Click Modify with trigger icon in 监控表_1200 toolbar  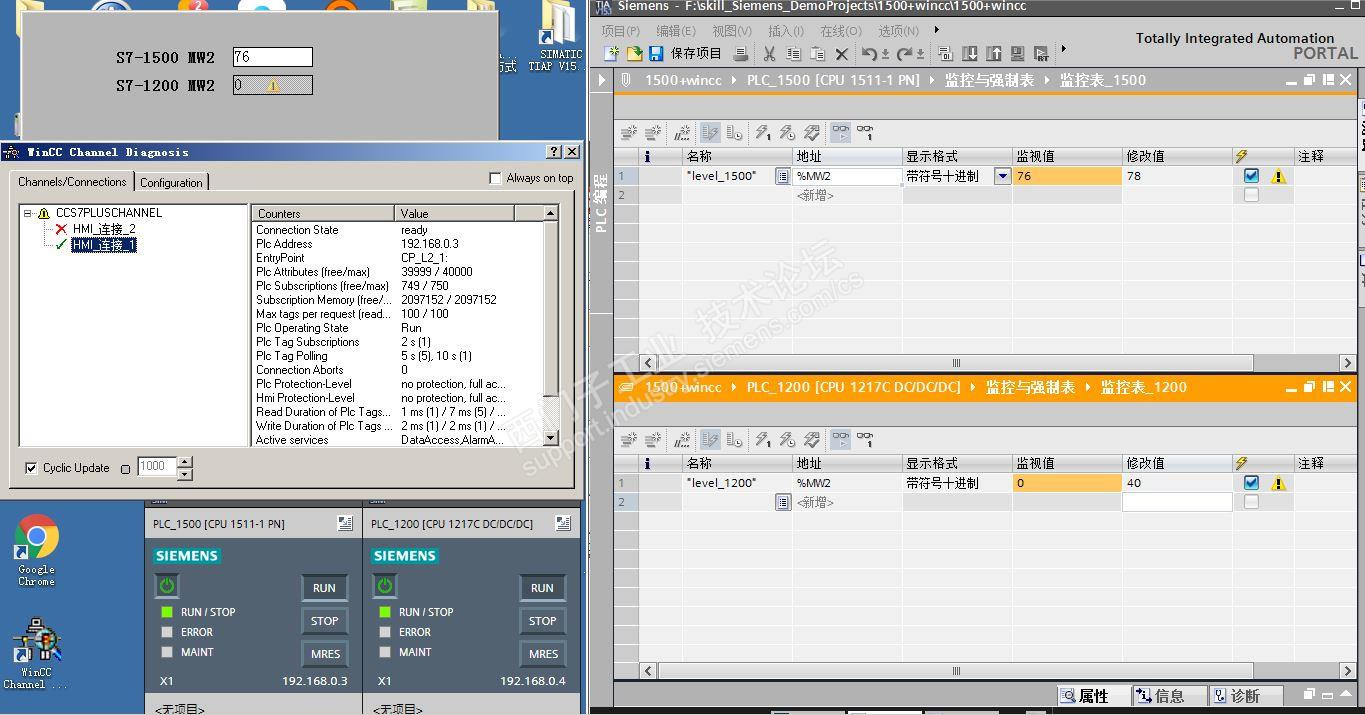(787, 439)
